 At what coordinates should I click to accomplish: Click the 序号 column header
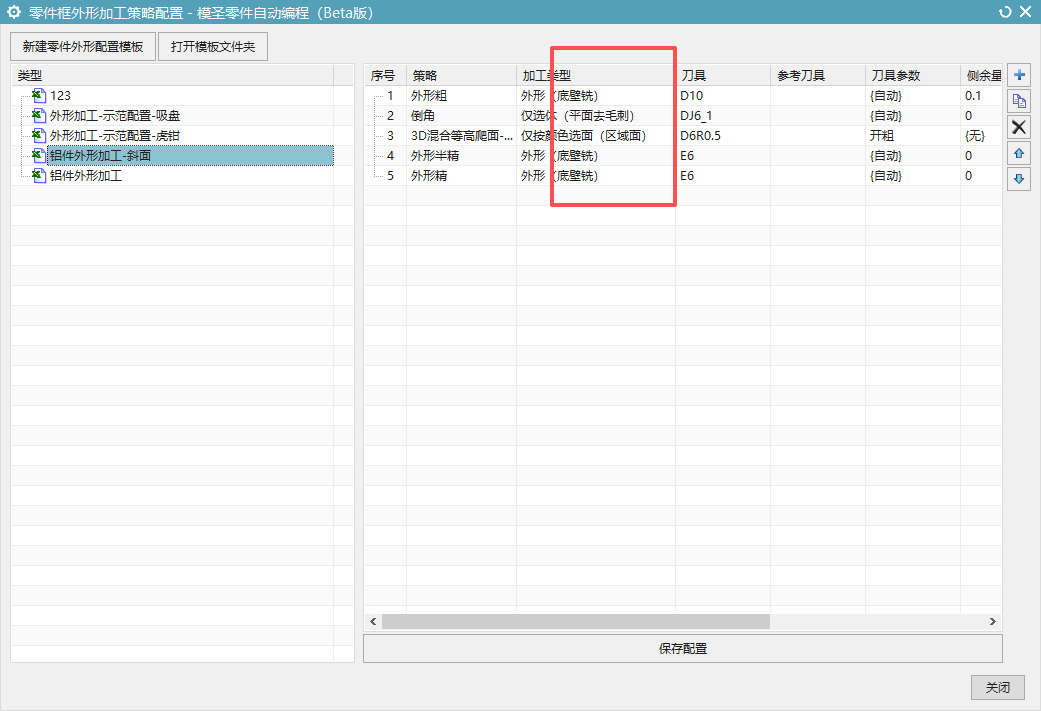tap(385, 76)
